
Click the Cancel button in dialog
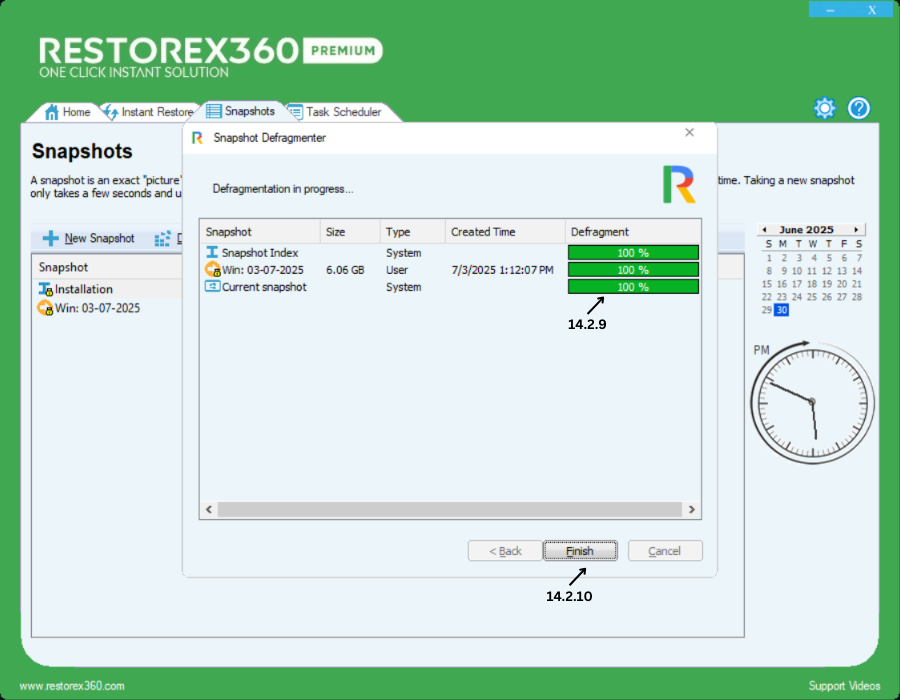[665, 551]
